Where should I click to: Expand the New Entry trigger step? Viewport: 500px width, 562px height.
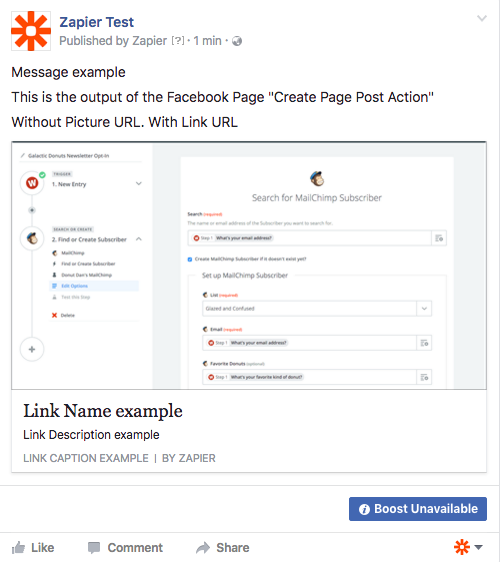point(139,184)
